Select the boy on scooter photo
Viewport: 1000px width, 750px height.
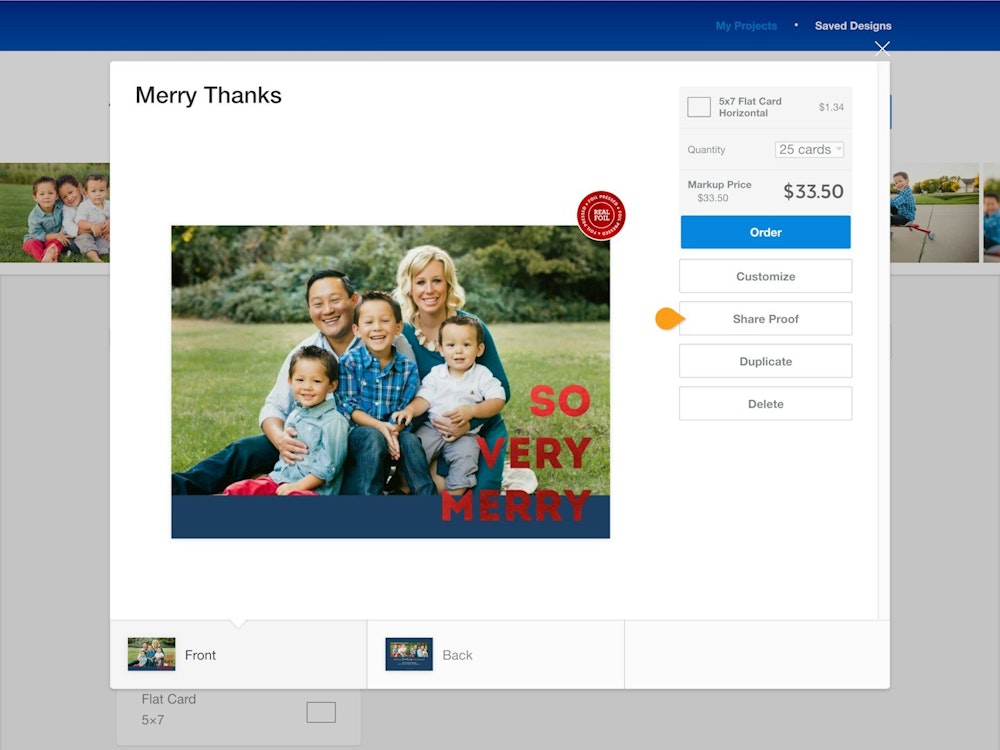(x=934, y=212)
